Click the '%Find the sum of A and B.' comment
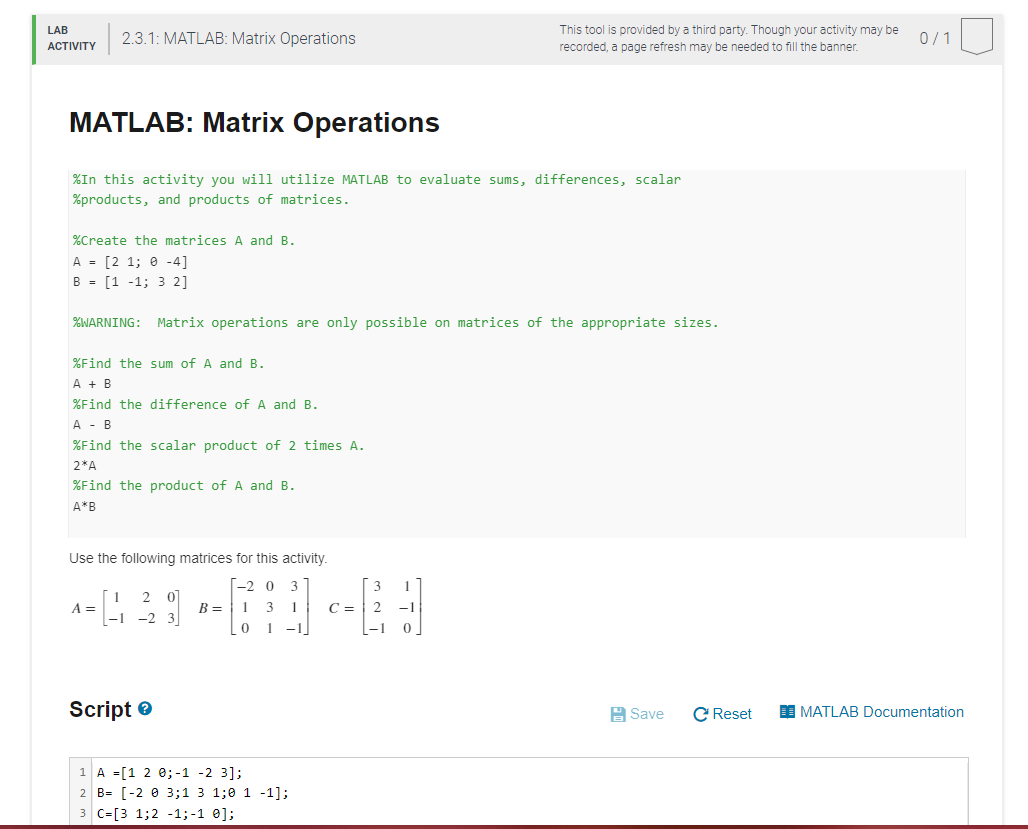 click(x=168, y=363)
